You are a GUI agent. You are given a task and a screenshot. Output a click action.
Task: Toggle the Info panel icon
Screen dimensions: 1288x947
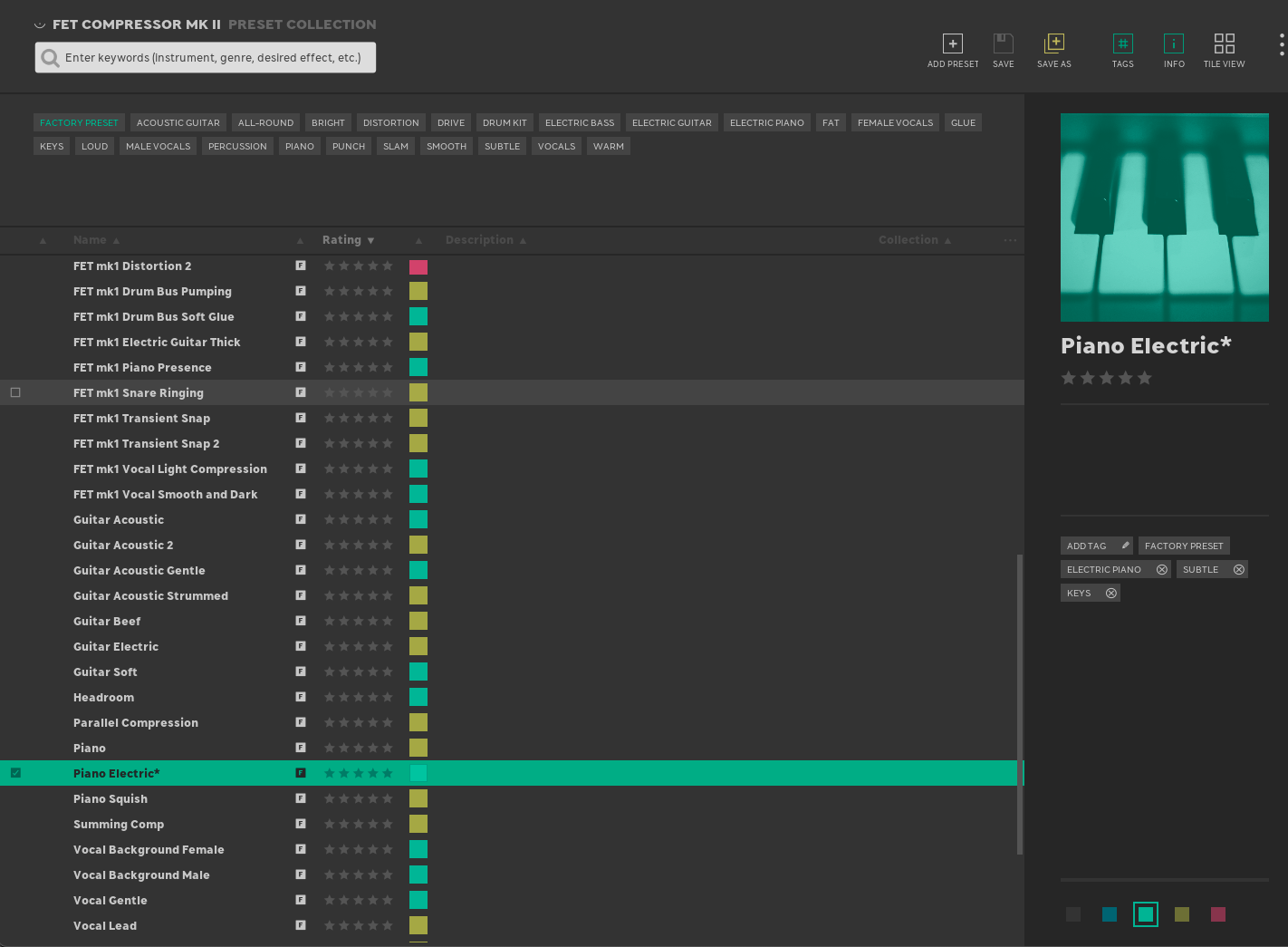pyautogui.click(x=1173, y=44)
